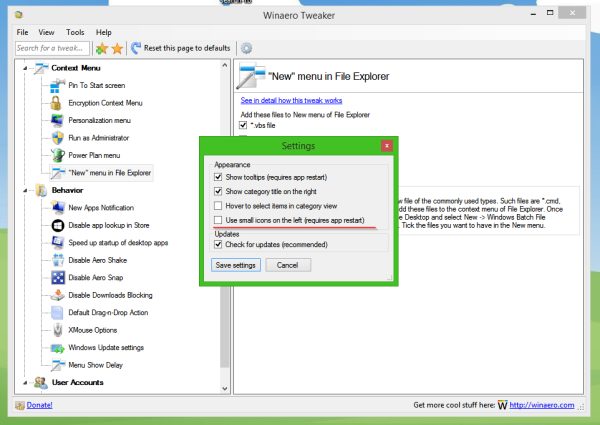Screen dimensions: 600x425
Task: Click the tree scroll up arrow
Action: point(225,65)
